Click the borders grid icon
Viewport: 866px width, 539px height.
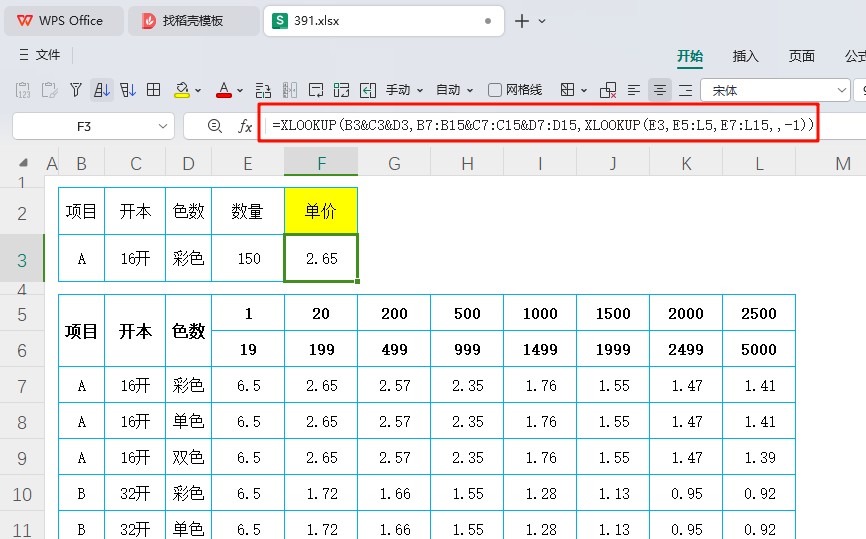567,90
